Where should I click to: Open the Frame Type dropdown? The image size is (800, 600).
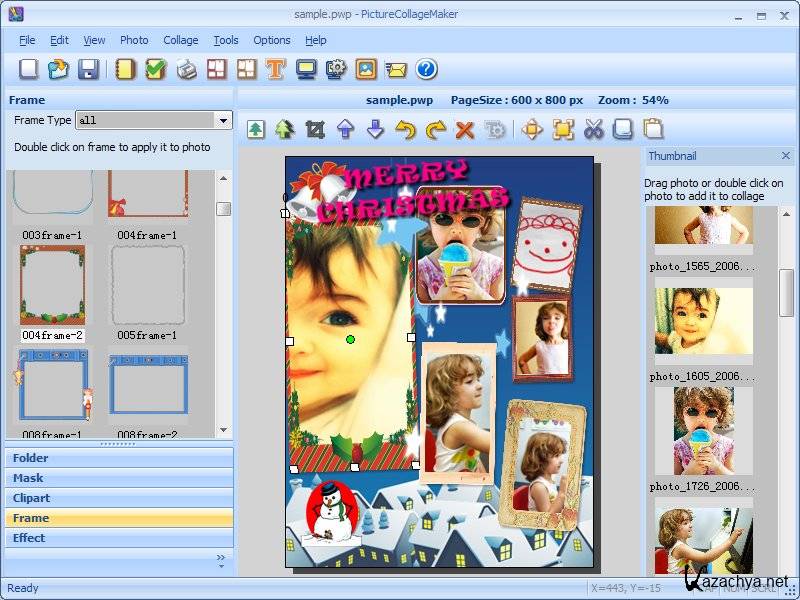click(x=223, y=120)
